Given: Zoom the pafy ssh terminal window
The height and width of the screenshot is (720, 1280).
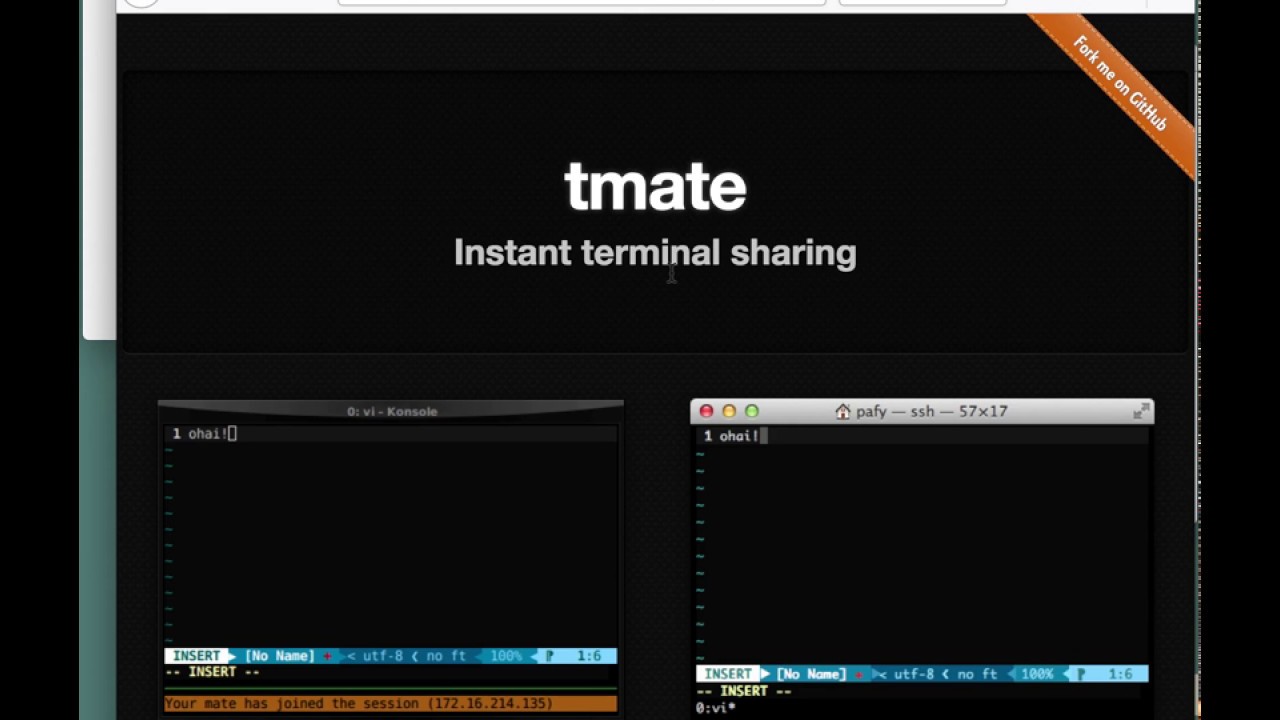Looking at the screenshot, I should 752,411.
